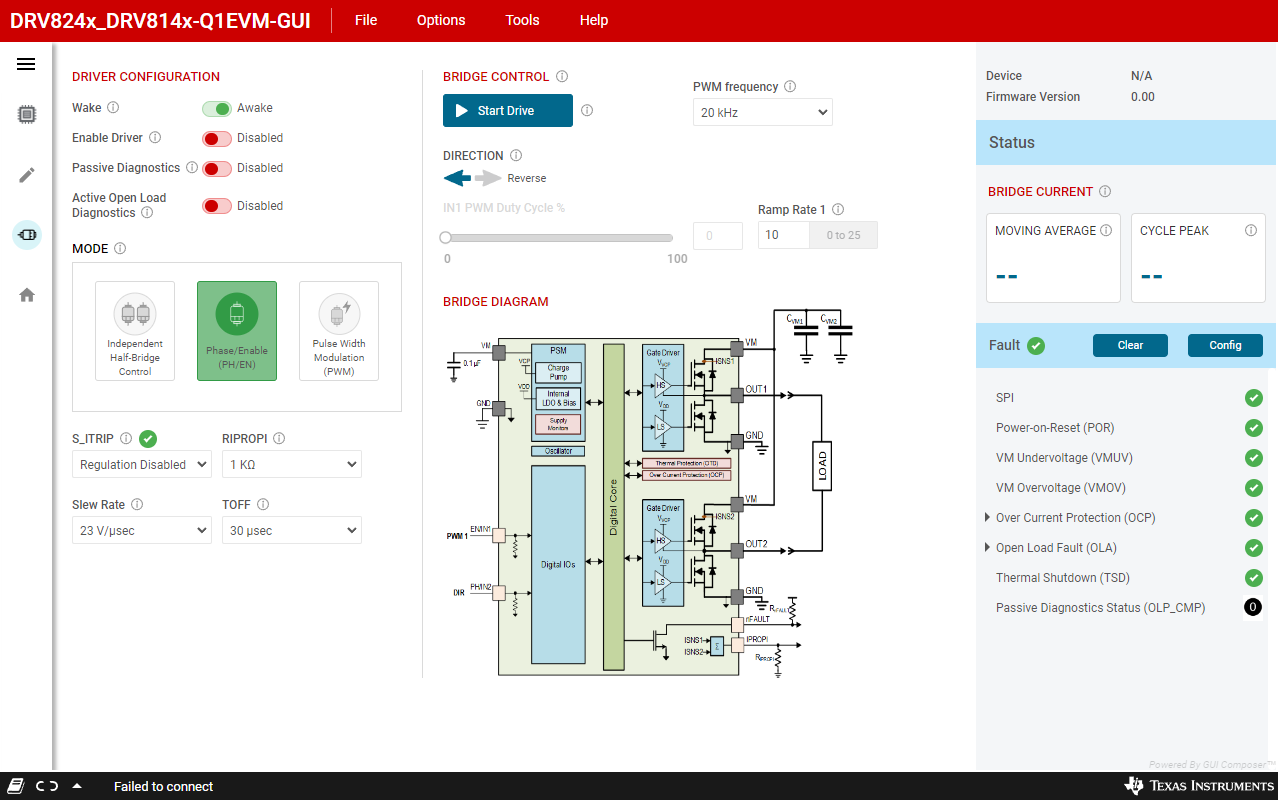Open the RIPROPI 1 KΩ dropdown
The width and height of the screenshot is (1278, 800).
pyautogui.click(x=292, y=464)
